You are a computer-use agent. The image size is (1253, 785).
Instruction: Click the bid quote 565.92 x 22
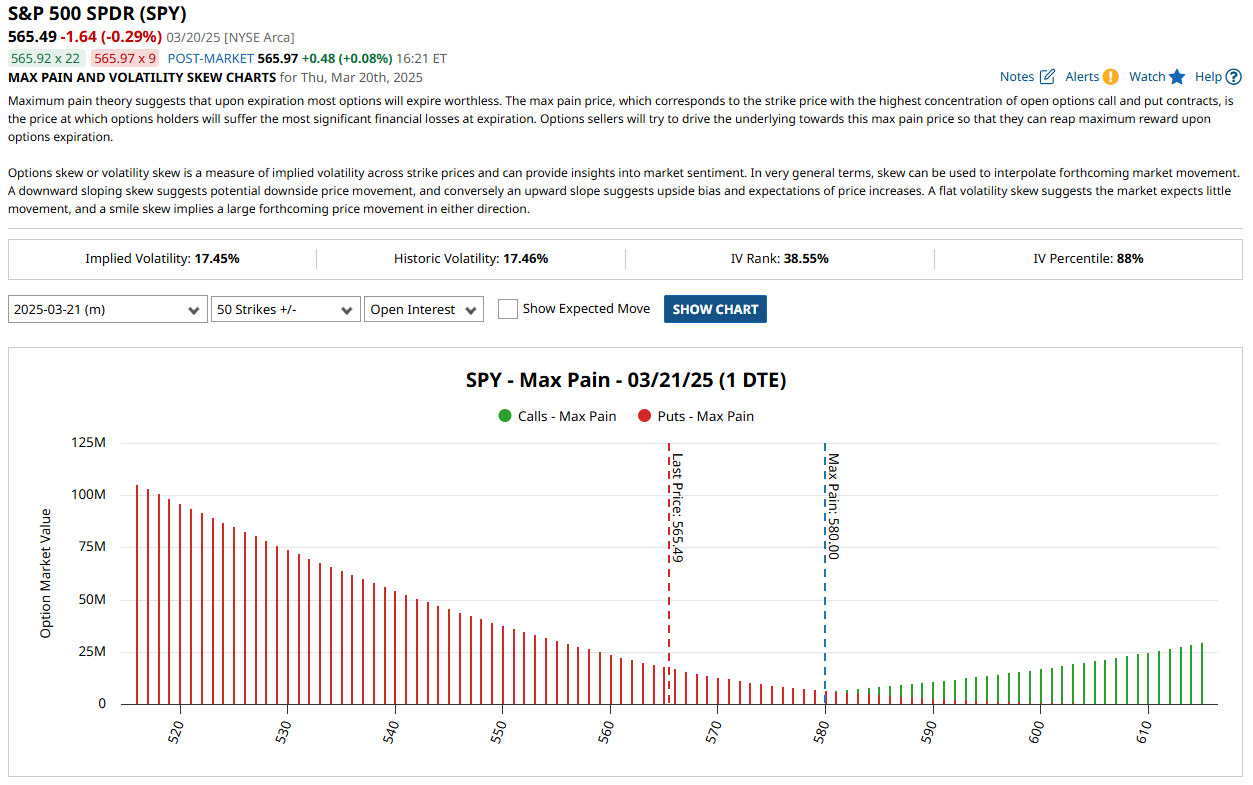coord(48,58)
